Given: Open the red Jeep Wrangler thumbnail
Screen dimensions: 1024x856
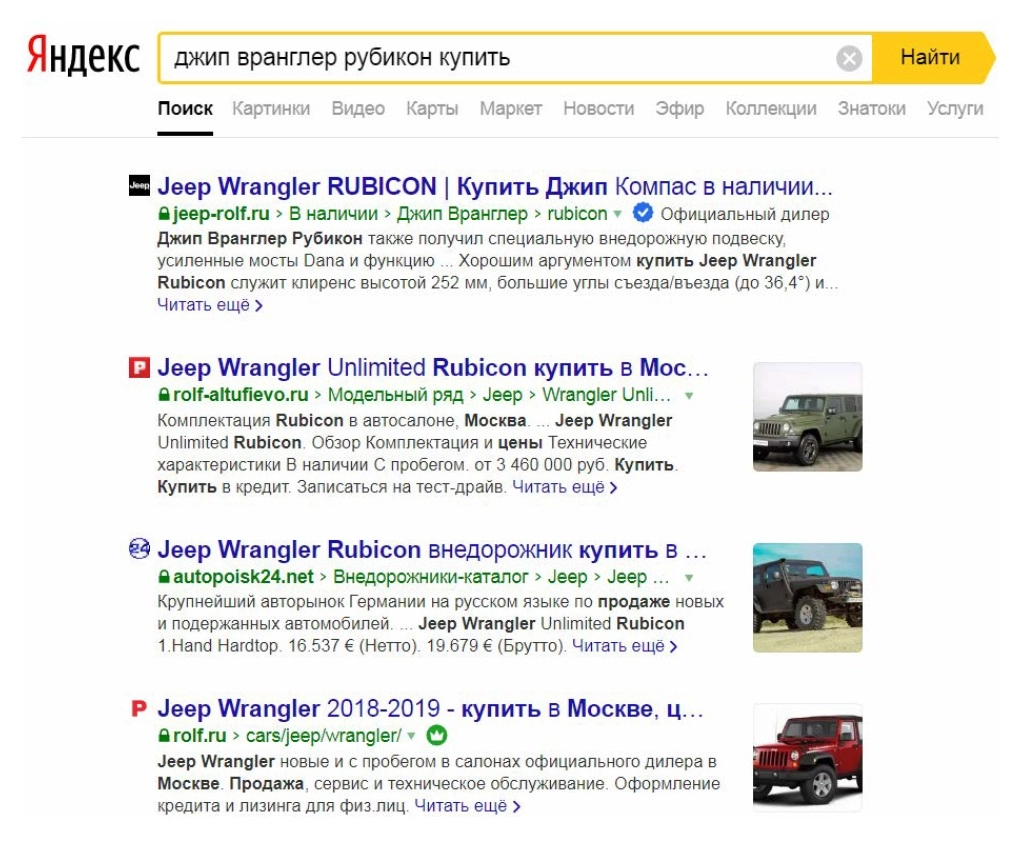Looking at the screenshot, I should pos(807,757).
